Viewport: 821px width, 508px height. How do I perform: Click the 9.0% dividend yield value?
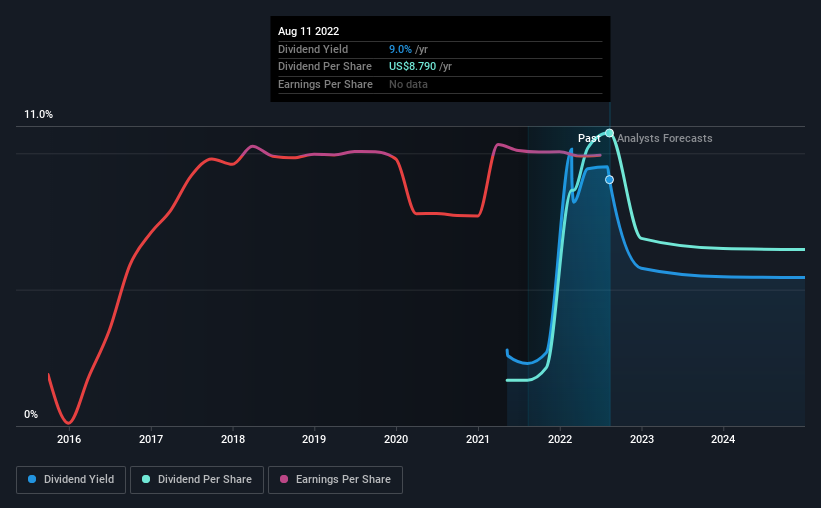[401, 49]
